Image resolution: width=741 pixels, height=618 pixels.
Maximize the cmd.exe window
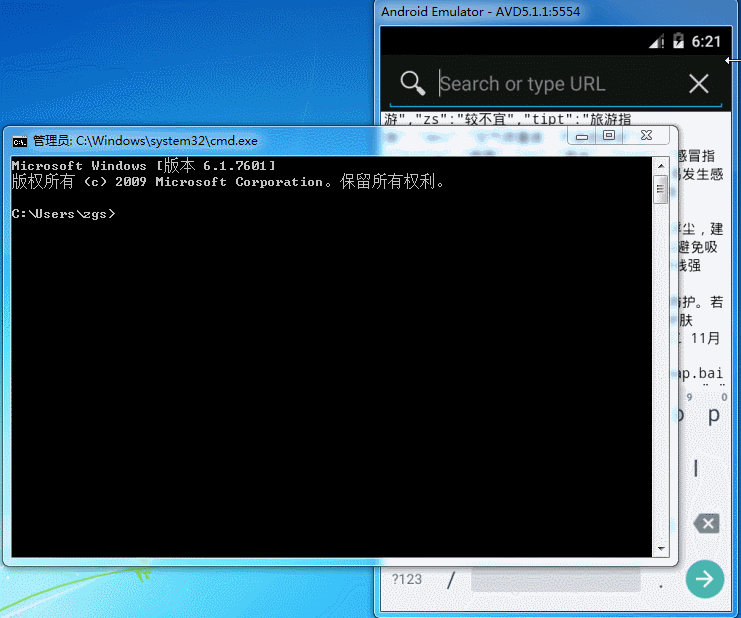[x=609, y=136]
